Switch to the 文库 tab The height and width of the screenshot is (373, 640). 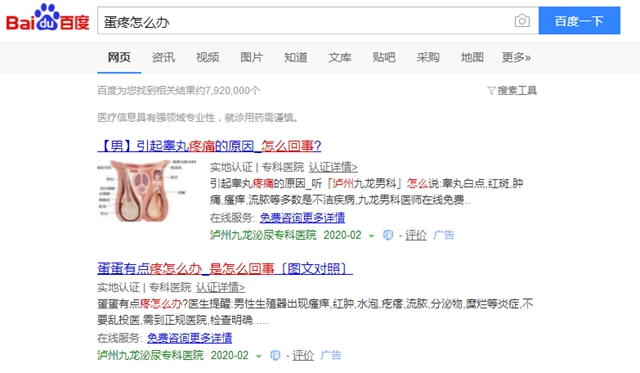(340, 58)
